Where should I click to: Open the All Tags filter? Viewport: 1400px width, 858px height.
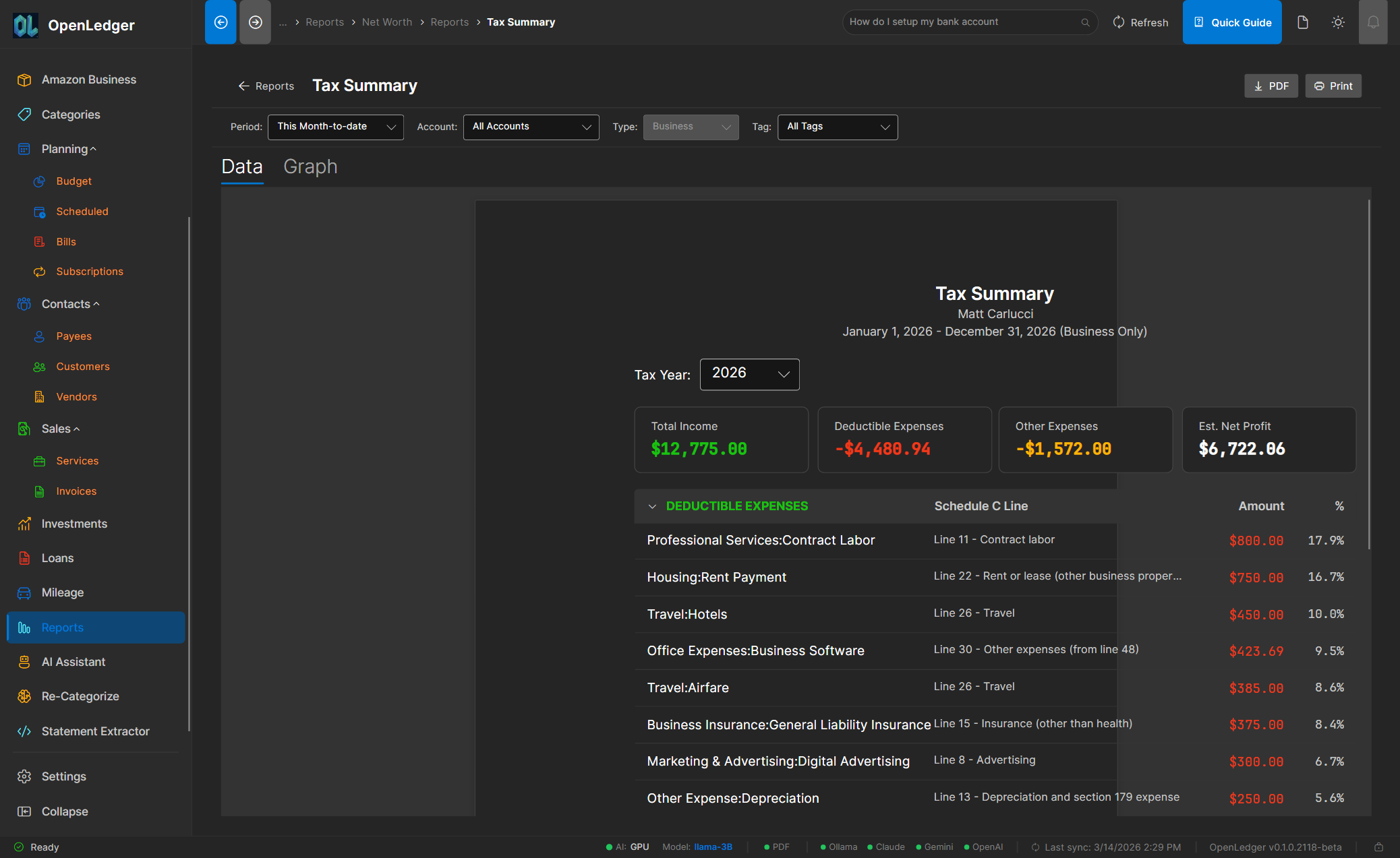(x=837, y=127)
